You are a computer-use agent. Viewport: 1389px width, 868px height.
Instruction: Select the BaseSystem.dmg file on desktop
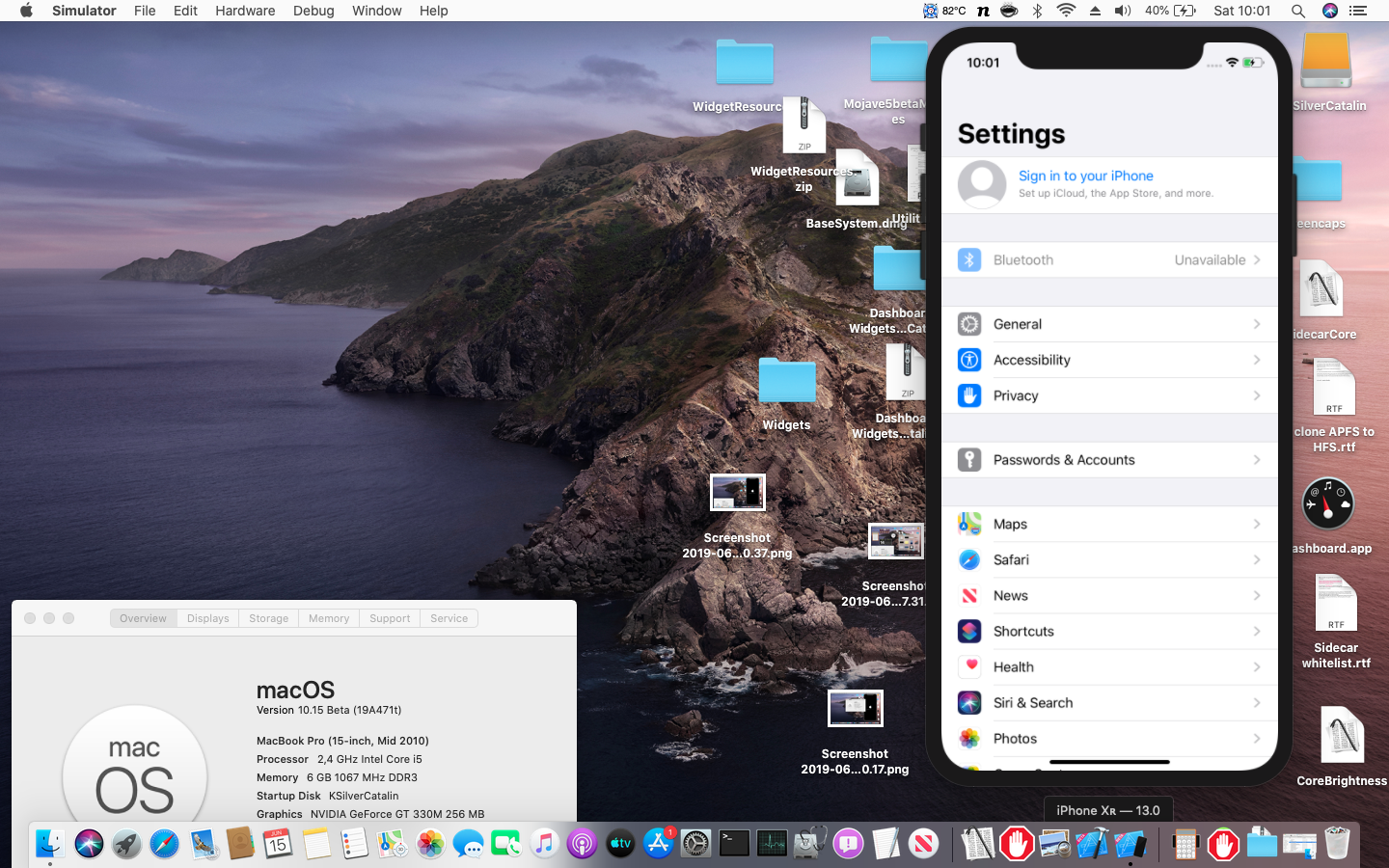point(858,178)
